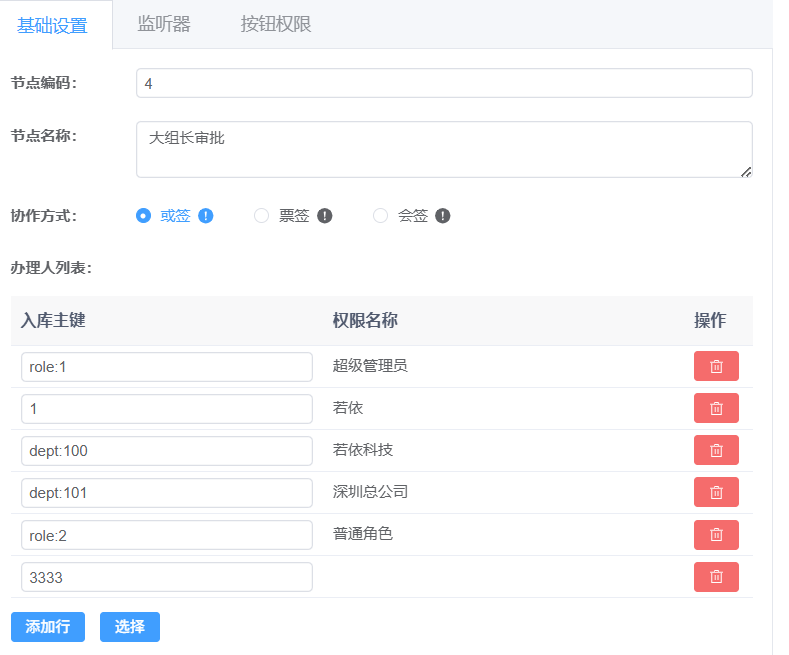Screen dimensions: 789x655
Task: Delete the role:2 普通角色 row
Action: pyautogui.click(x=716, y=534)
